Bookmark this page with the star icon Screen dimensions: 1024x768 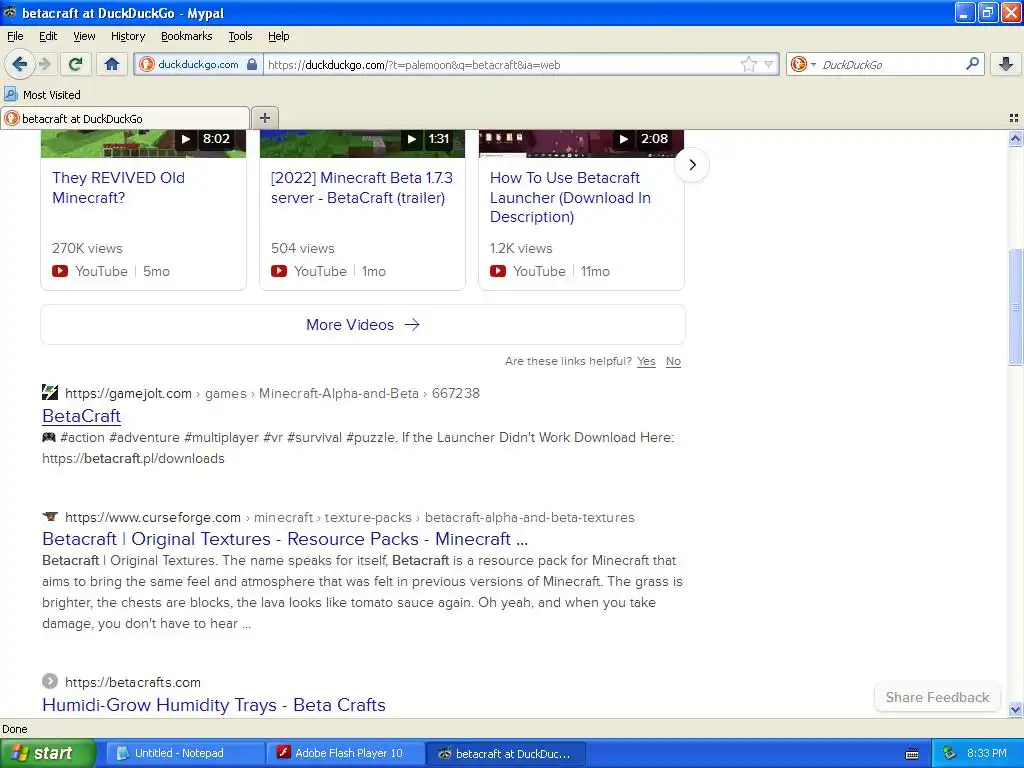(x=748, y=64)
